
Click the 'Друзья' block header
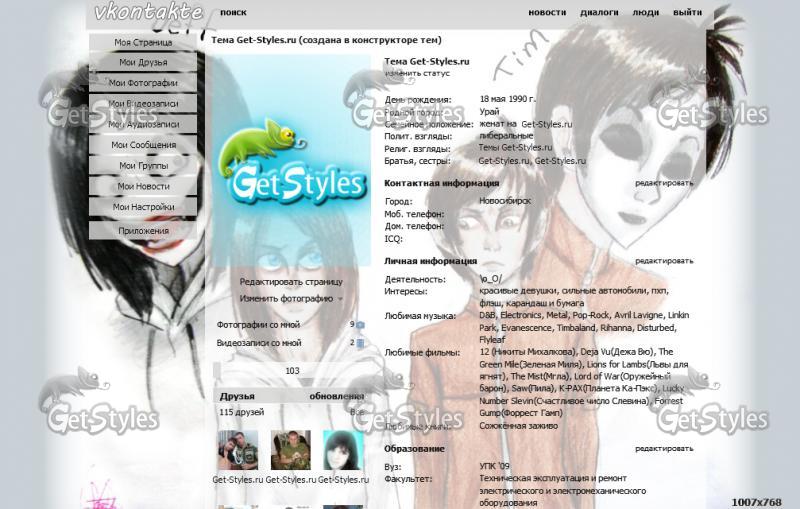coord(237,396)
